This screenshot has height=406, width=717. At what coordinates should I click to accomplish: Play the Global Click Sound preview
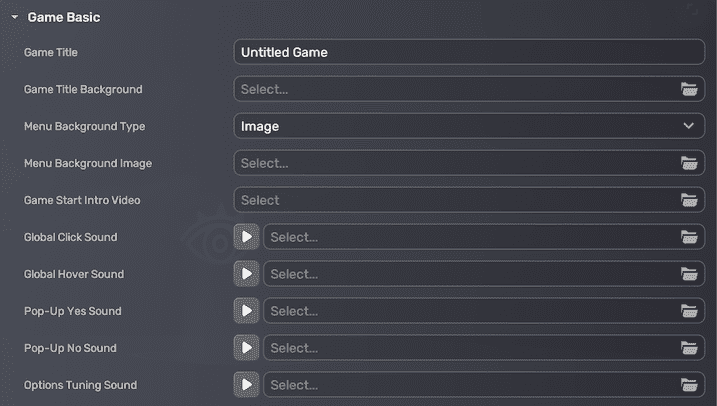click(x=246, y=237)
